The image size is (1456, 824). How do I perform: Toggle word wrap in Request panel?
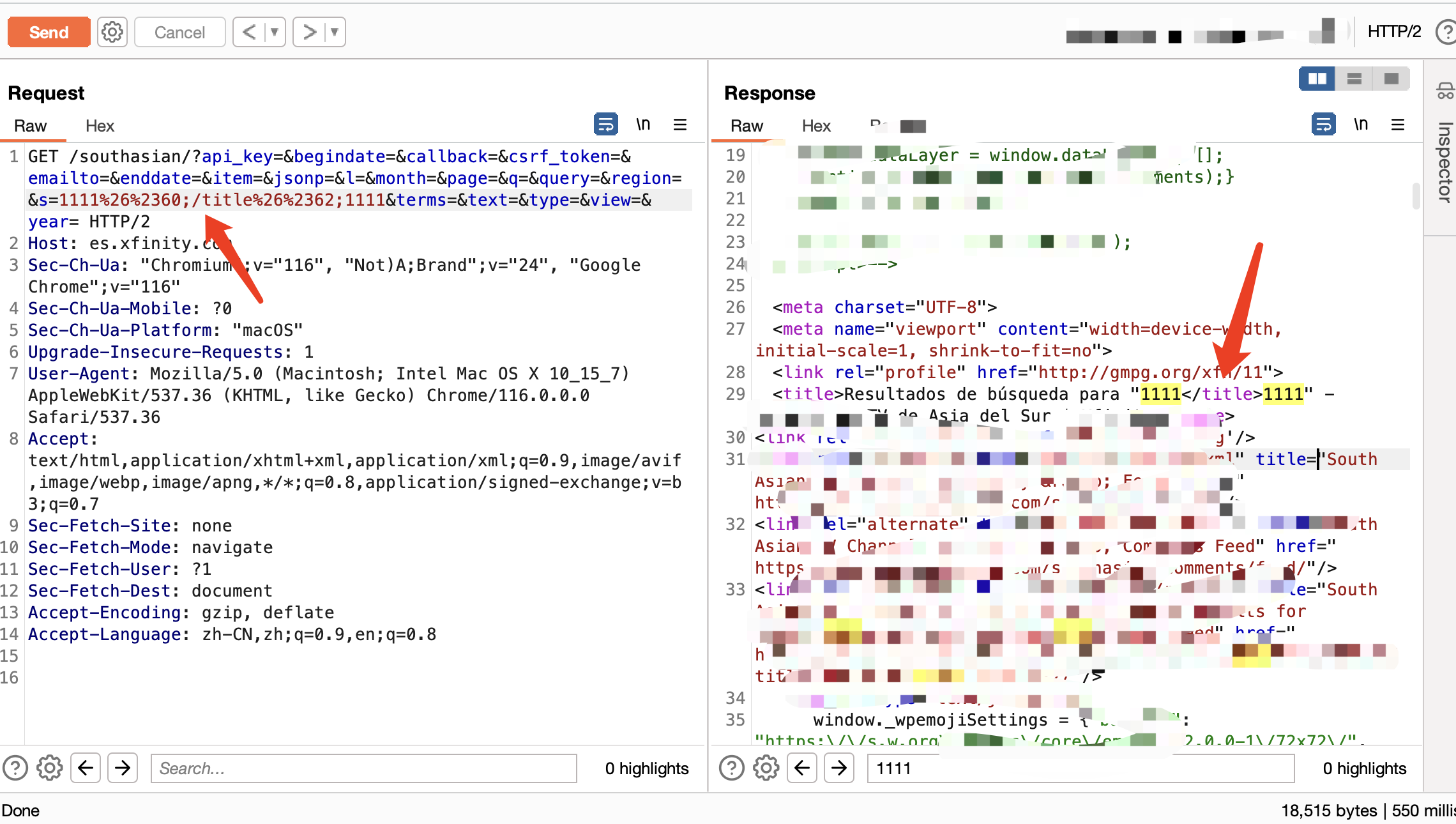pos(605,124)
